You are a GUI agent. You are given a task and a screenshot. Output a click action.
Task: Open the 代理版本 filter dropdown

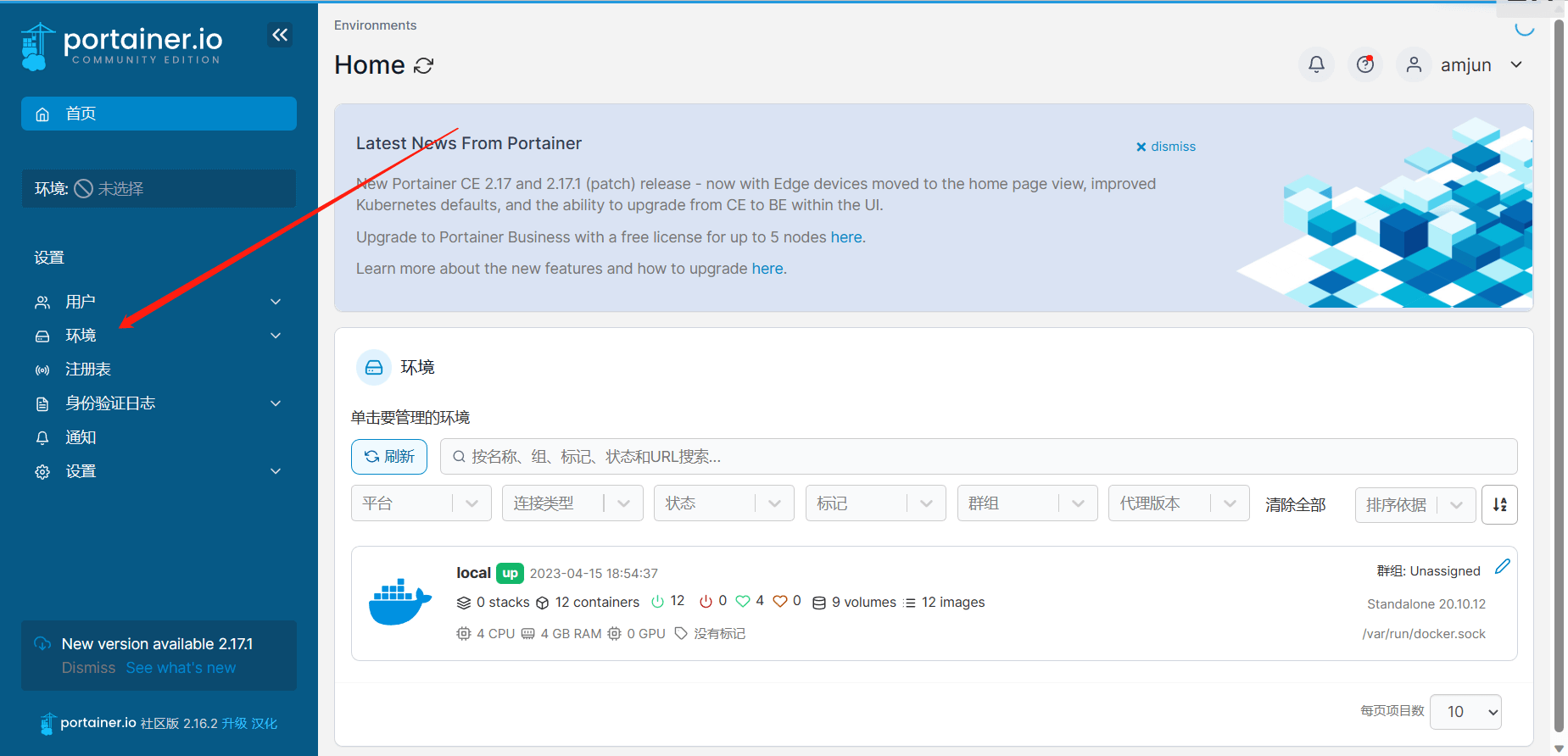[x=1179, y=503]
